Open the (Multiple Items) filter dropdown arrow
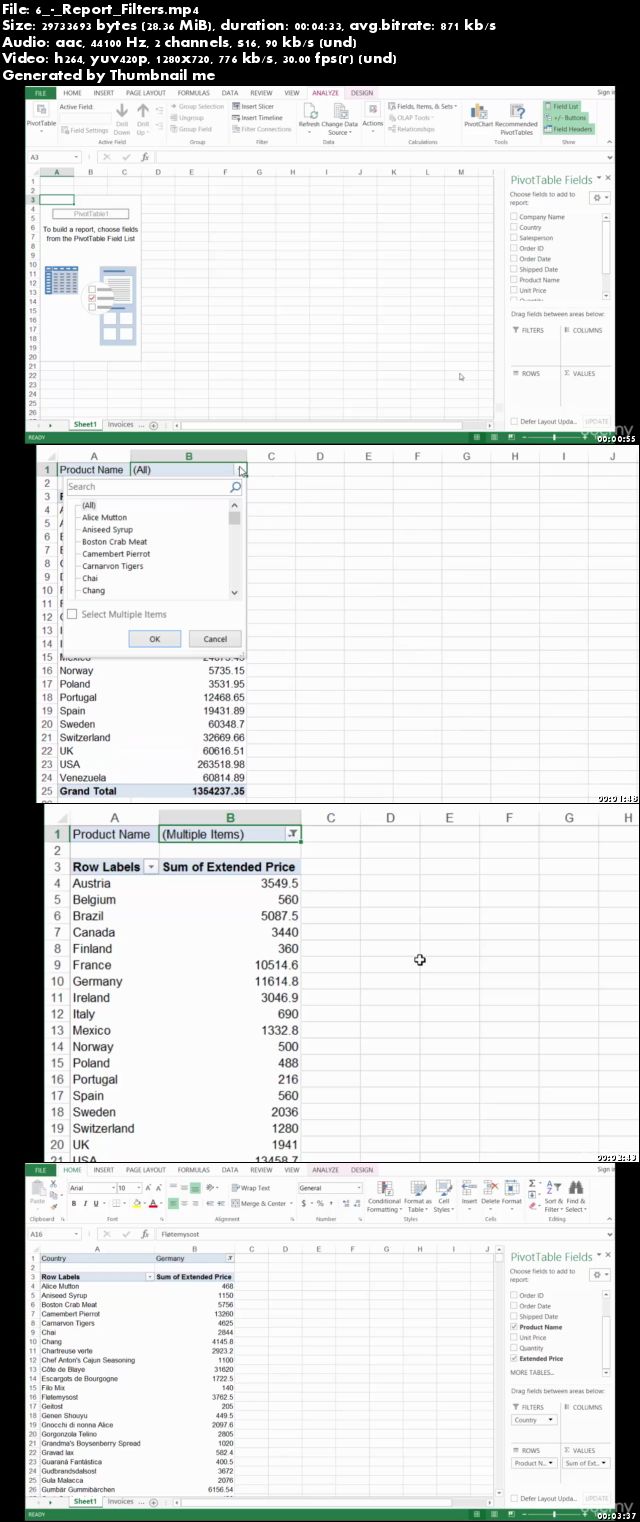The image size is (640, 1522). 292,834
